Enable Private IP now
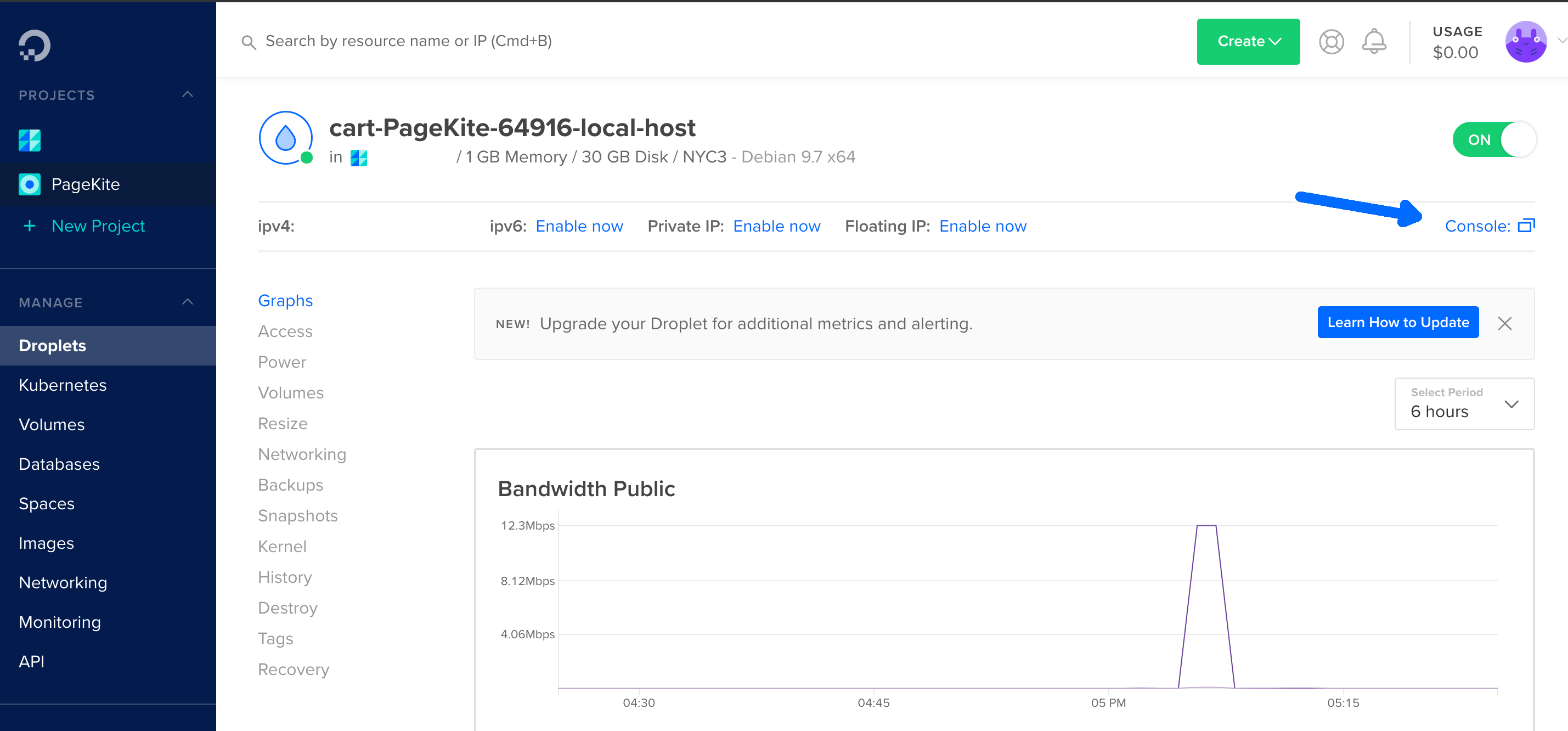 [777, 227]
